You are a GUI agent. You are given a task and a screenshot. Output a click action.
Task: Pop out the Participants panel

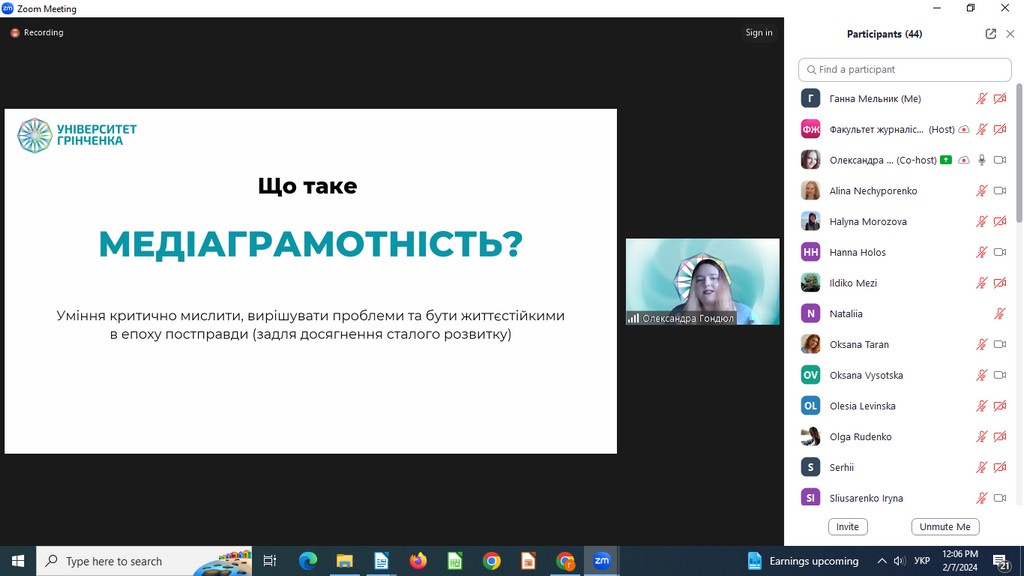click(x=990, y=34)
